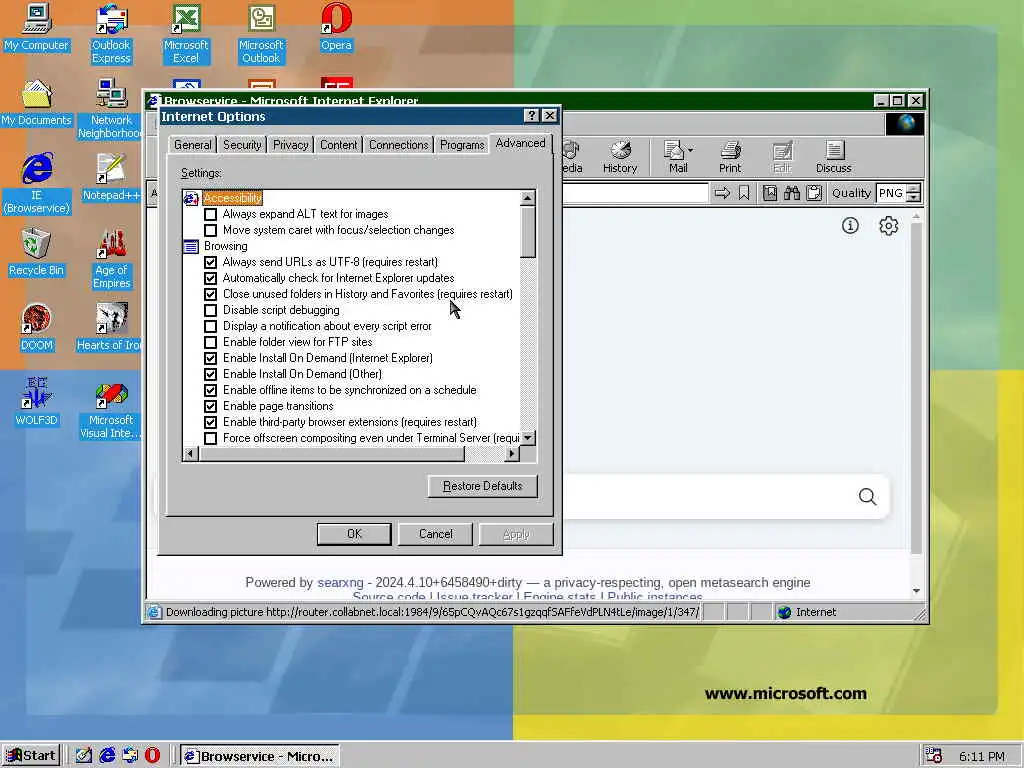This screenshot has height=768, width=1024.
Task: Click the Discuss toolbar icon
Action: 833,157
